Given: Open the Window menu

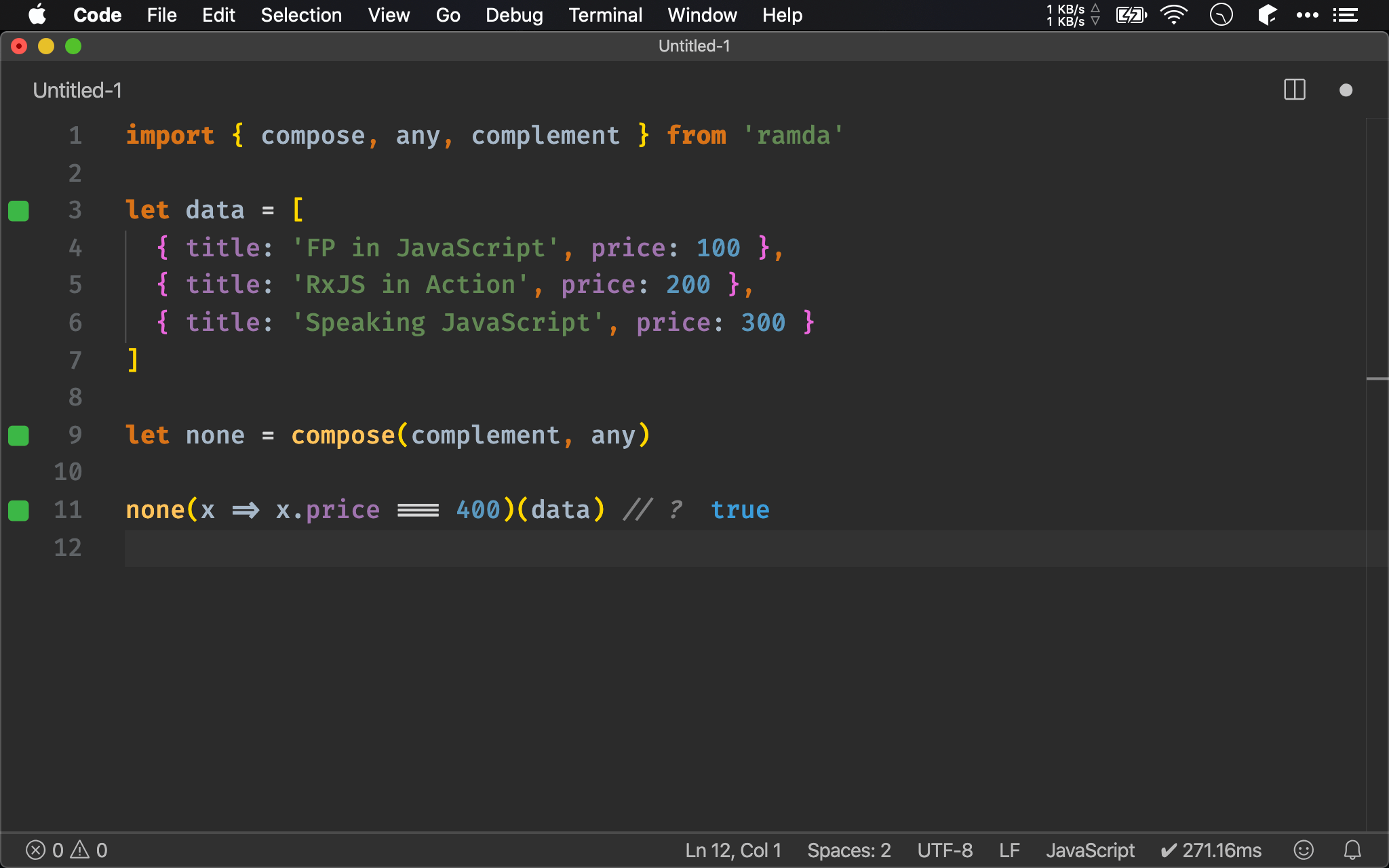Looking at the screenshot, I should [702, 15].
